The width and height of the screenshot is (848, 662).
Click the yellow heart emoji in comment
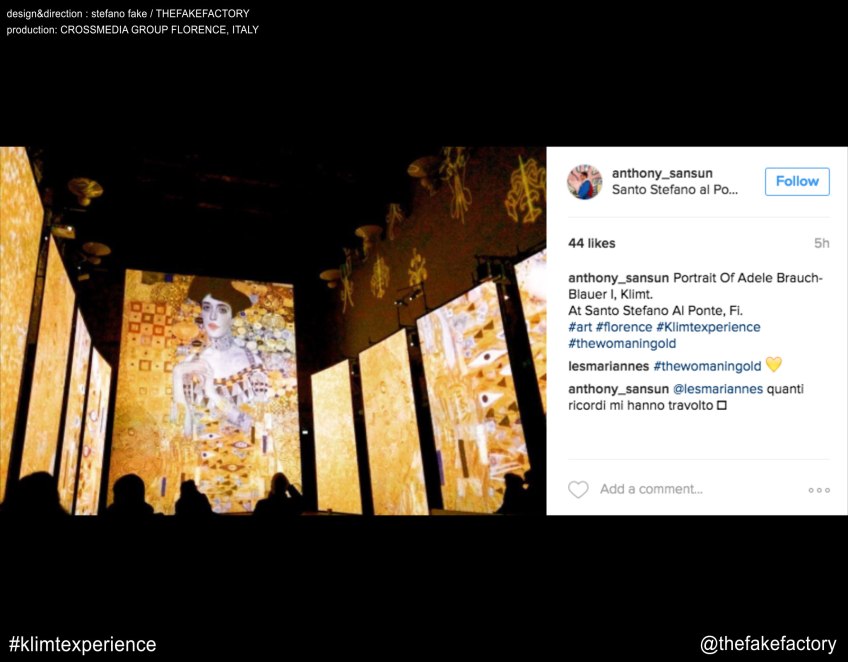coord(774,365)
